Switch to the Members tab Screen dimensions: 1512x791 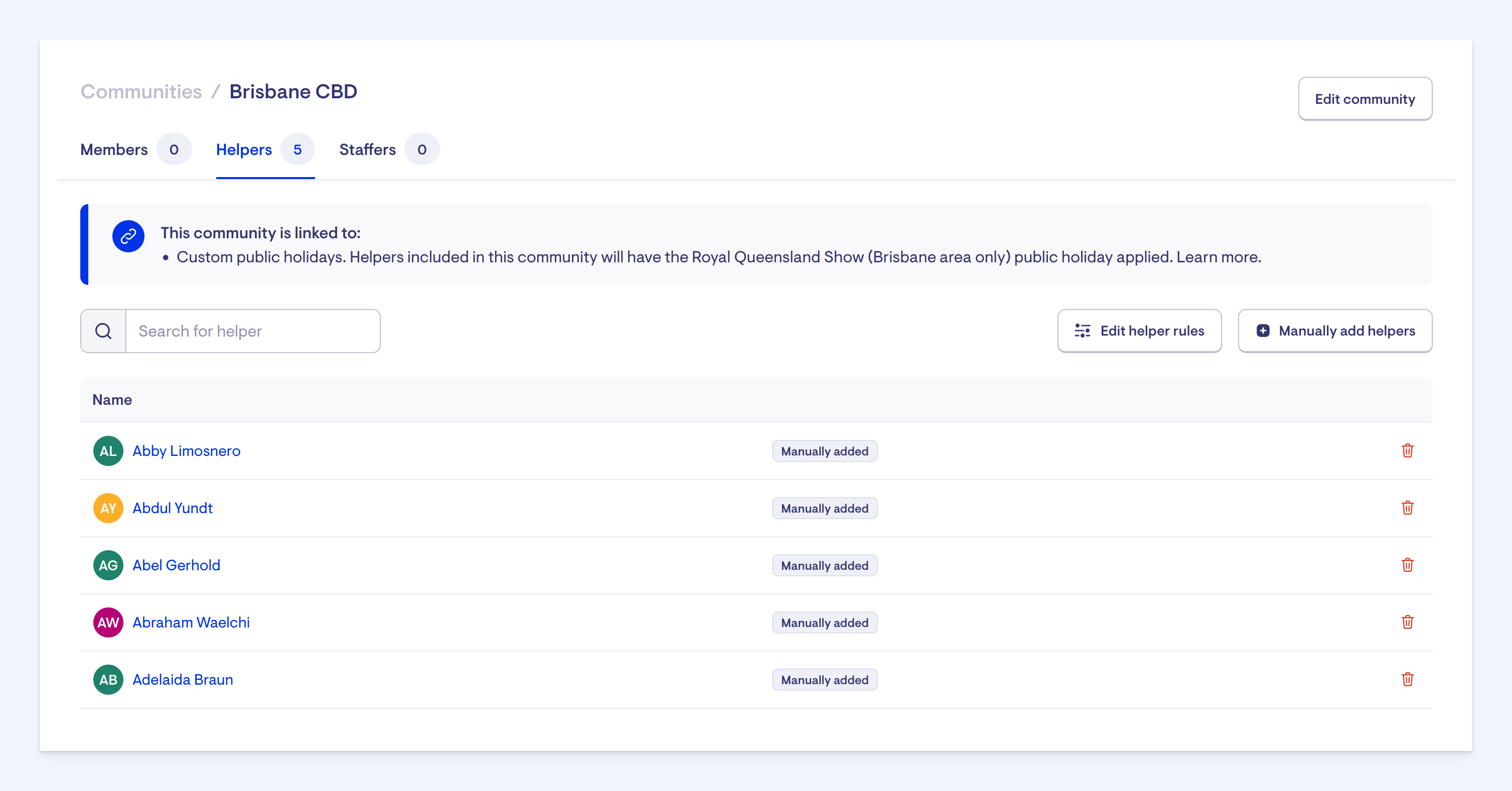[x=114, y=149]
